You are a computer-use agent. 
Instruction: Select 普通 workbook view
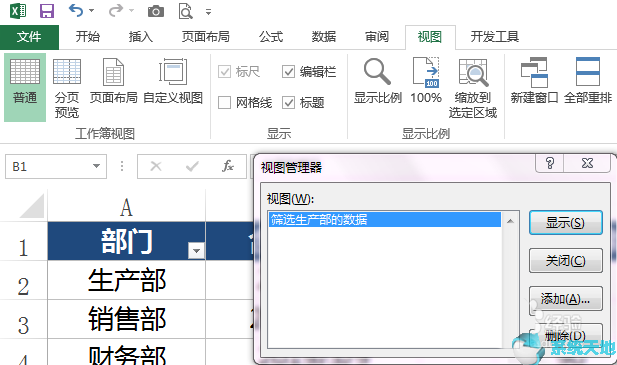[25, 87]
